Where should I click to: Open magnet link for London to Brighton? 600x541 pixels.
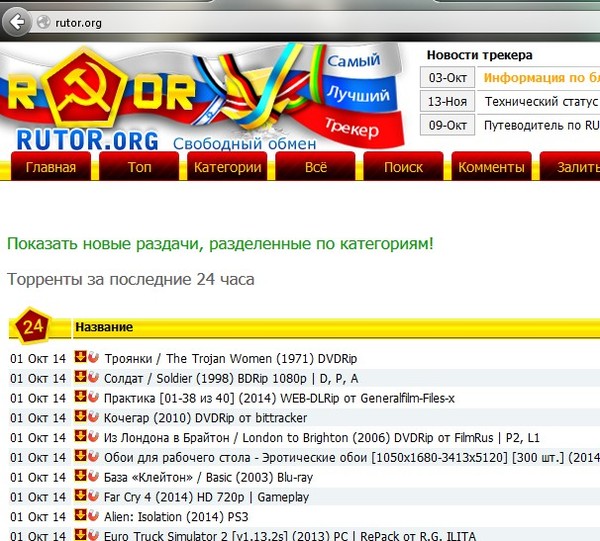93,437
